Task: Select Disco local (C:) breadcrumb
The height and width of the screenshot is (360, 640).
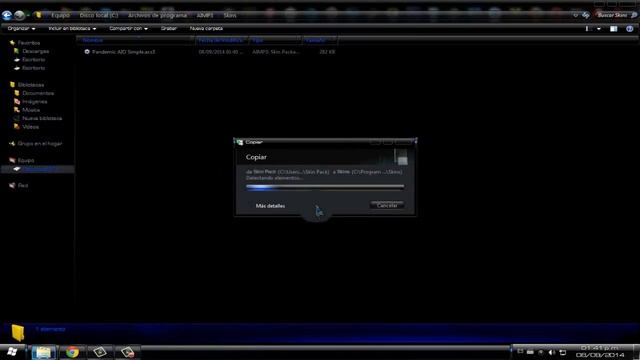Action: coord(99,15)
